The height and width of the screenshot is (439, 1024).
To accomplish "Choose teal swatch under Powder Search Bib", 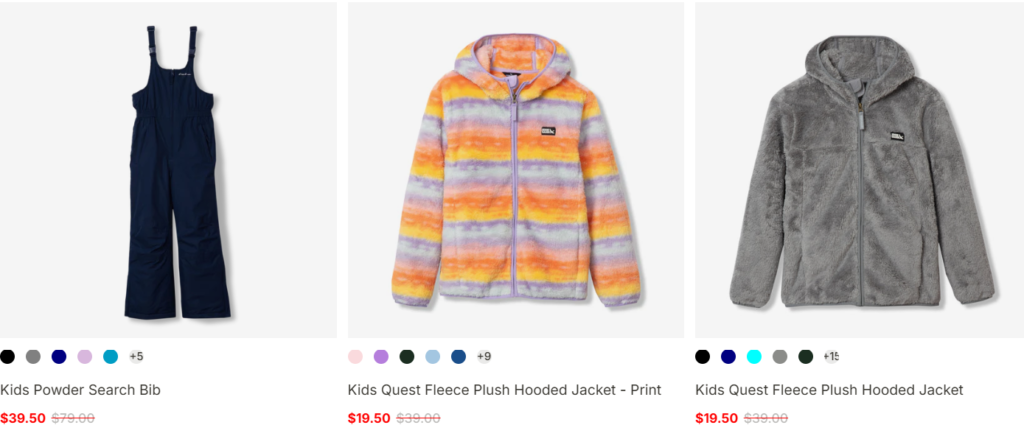I will (111, 357).
